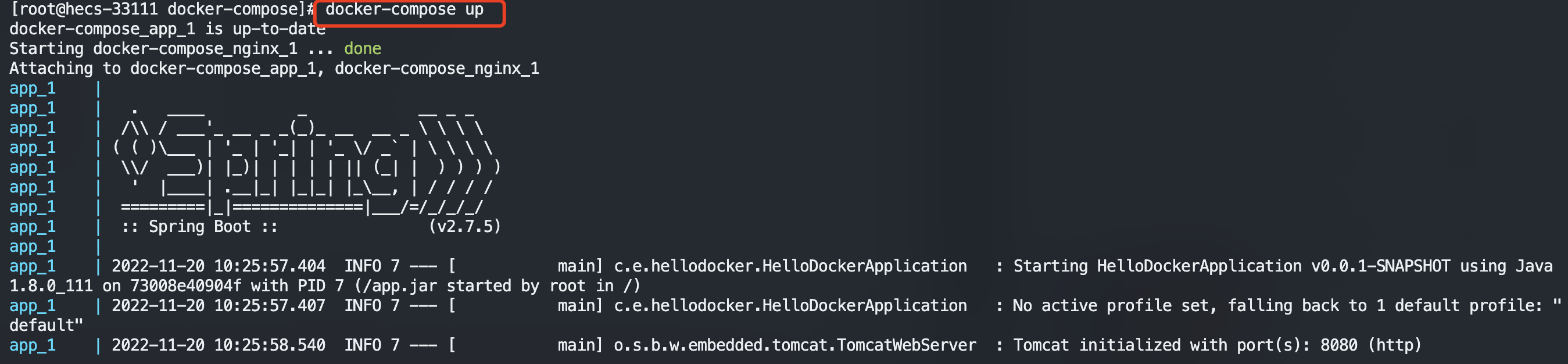Click the Spring ASCII art banner
This screenshot has width=1568, height=364.
(x=305, y=157)
